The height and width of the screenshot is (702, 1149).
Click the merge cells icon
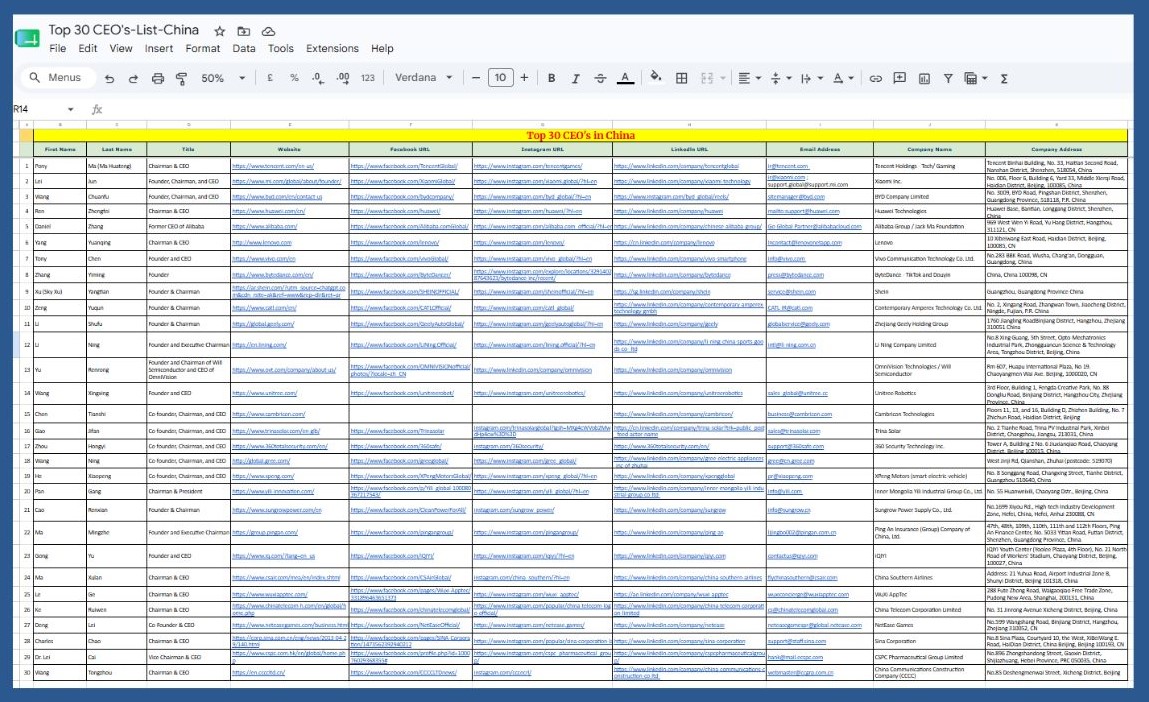click(x=707, y=78)
